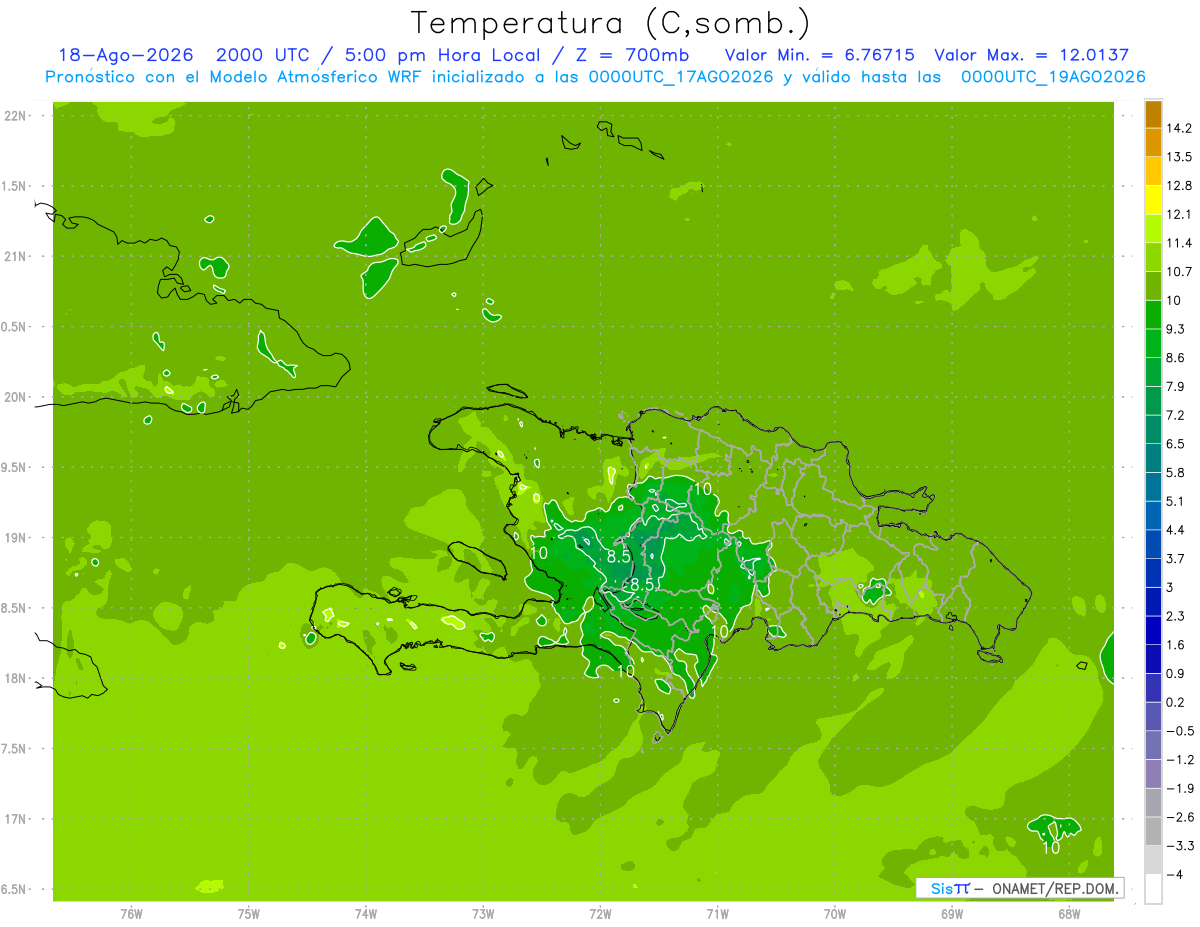Click the "73W" longitude axis label
This screenshot has width=1200, height=927.
pos(482,913)
